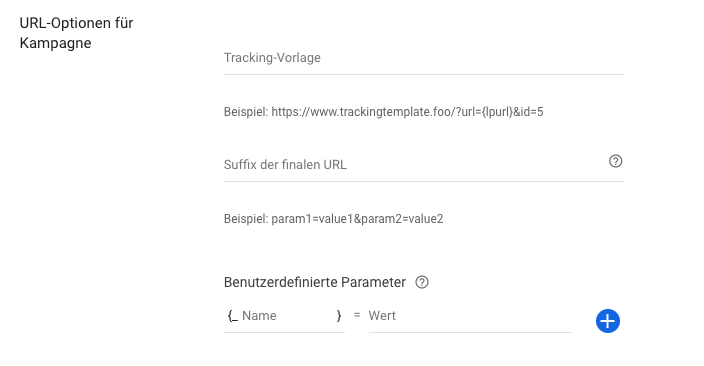This screenshot has height=366, width=704.
Task: Select the Benutzerdefinierte Parameter heading text
Action: (x=315, y=282)
